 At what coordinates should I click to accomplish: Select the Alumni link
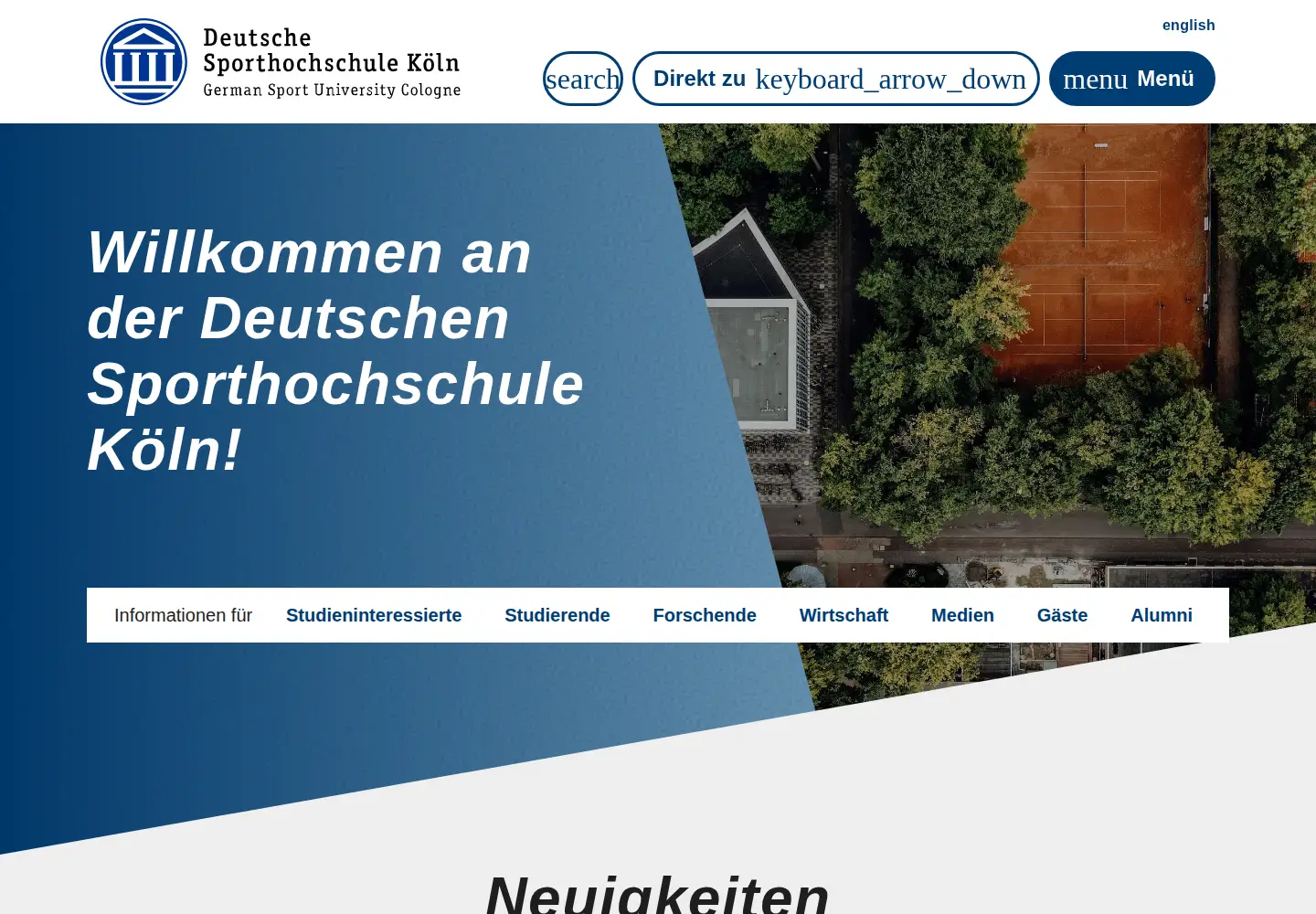(1162, 615)
